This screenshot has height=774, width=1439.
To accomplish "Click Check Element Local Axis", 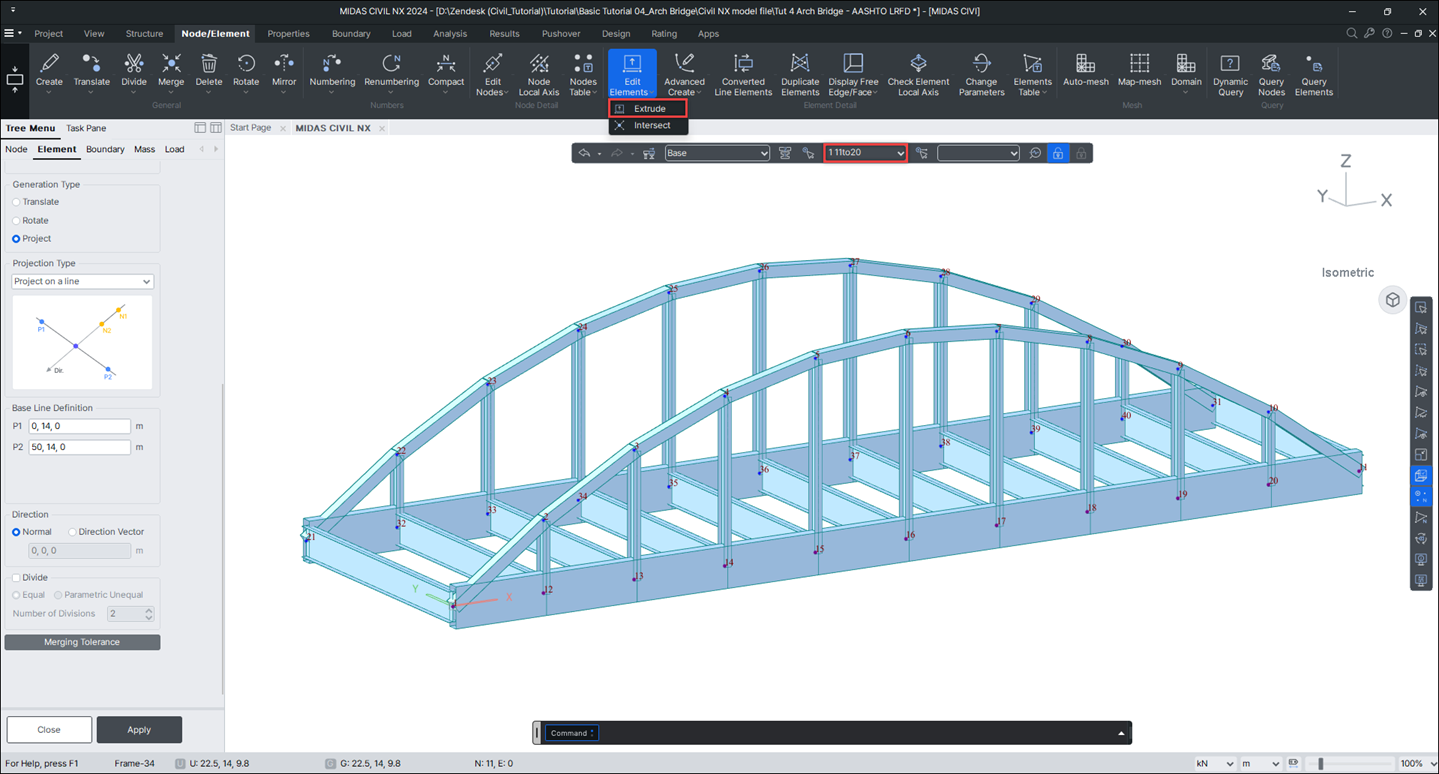I will 918,74.
